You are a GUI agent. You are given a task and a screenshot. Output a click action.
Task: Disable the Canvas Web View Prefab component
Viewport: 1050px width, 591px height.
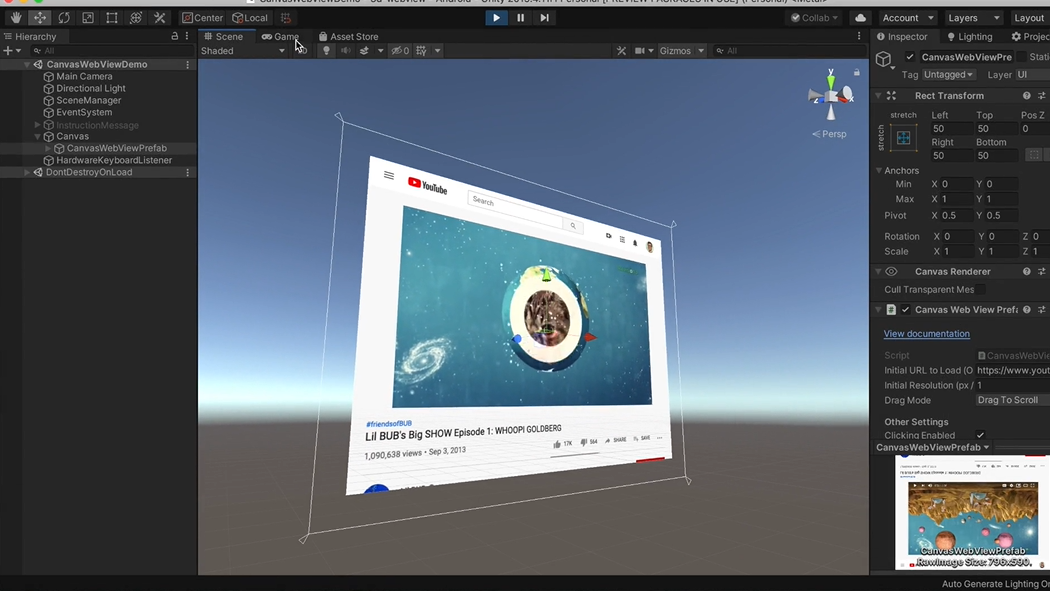tap(905, 310)
